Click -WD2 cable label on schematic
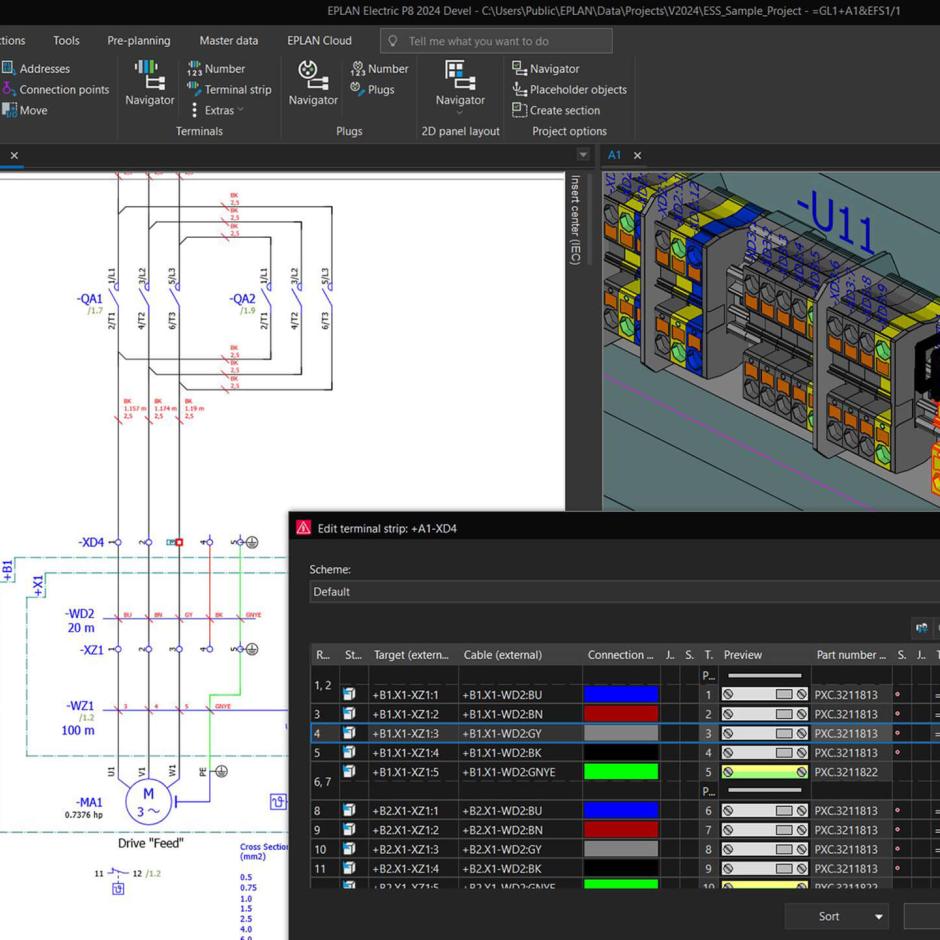 80,613
